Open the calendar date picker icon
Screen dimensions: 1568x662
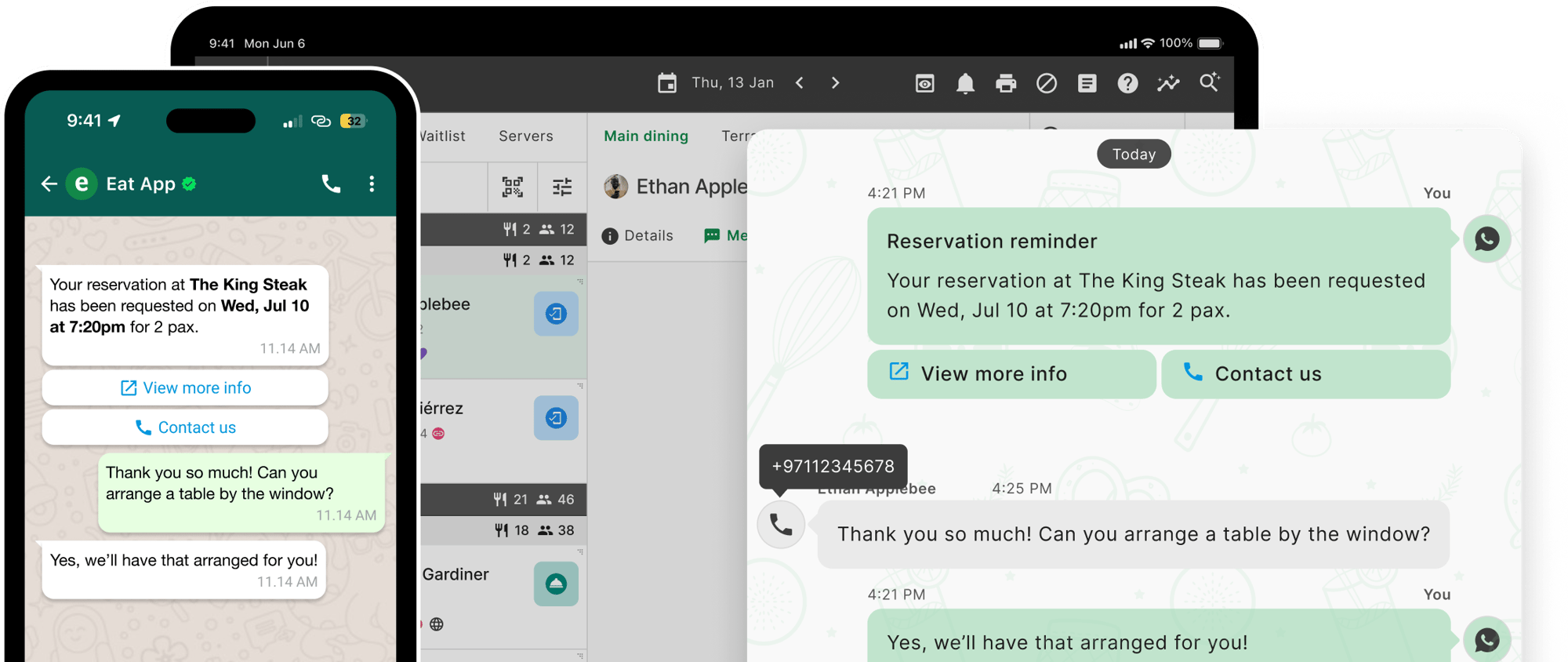pyautogui.click(x=667, y=82)
